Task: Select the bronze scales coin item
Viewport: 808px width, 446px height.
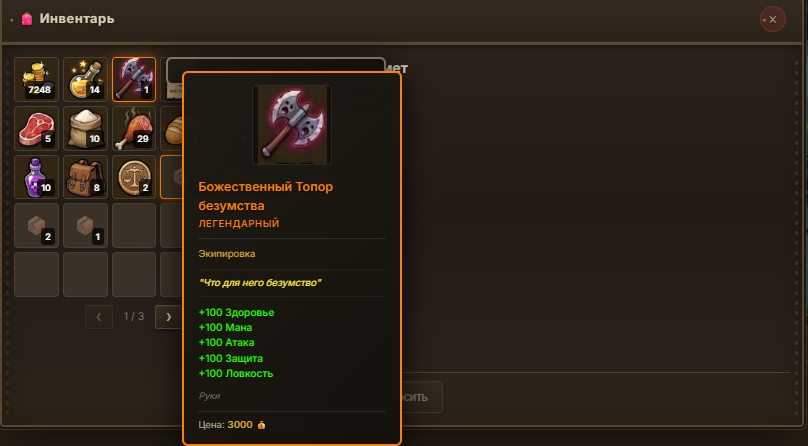Action: click(x=134, y=177)
